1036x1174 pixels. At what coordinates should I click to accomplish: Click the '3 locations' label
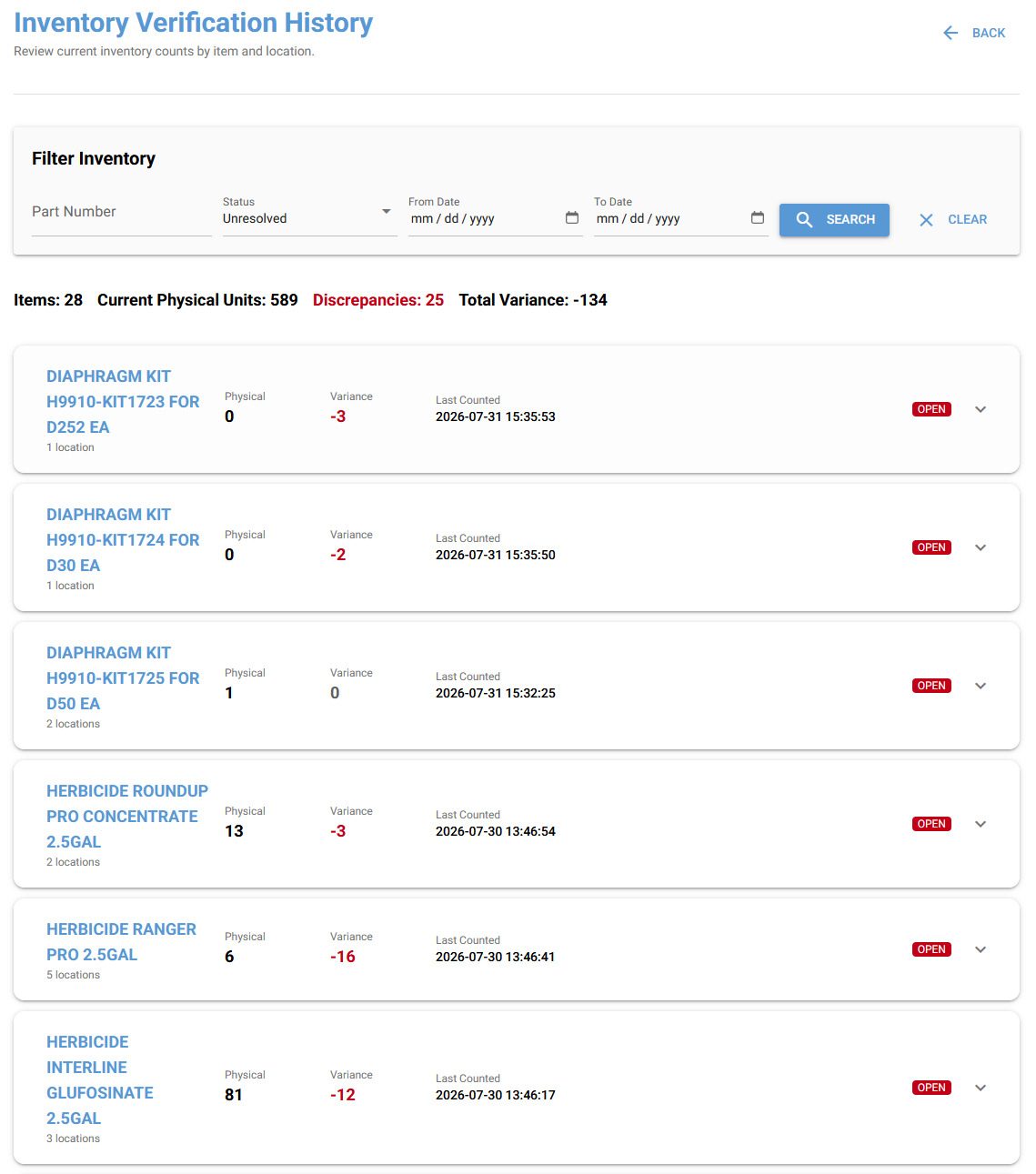coord(74,1139)
